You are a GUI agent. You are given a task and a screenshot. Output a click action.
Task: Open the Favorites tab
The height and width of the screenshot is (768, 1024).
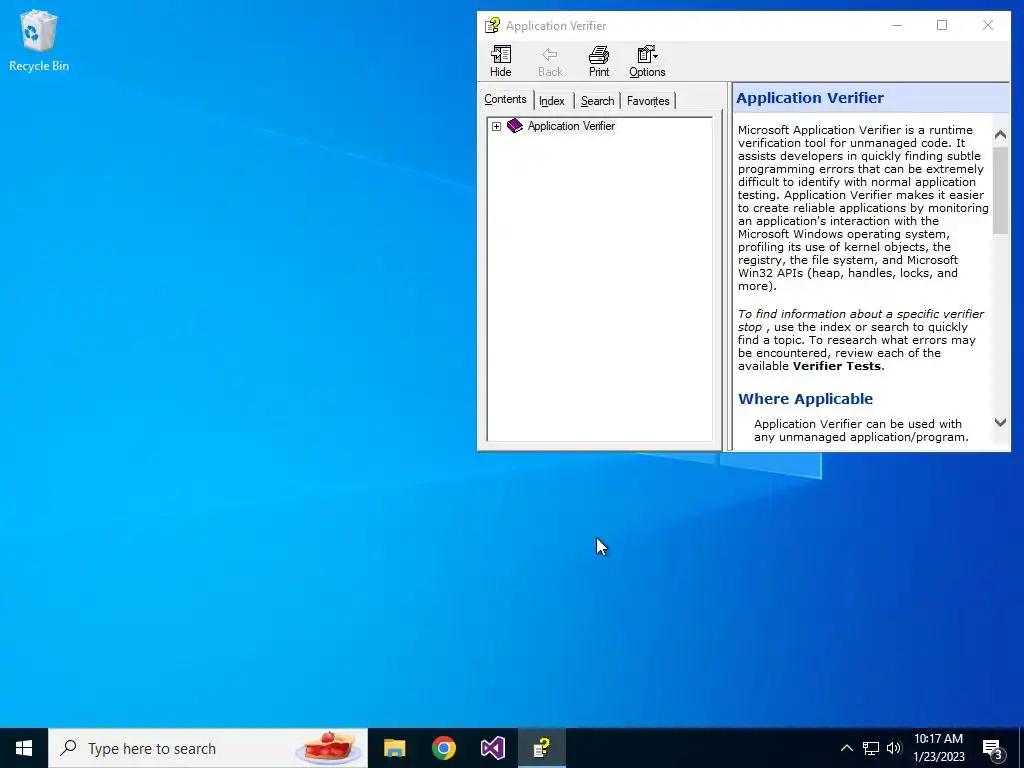(x=648, y=101)
